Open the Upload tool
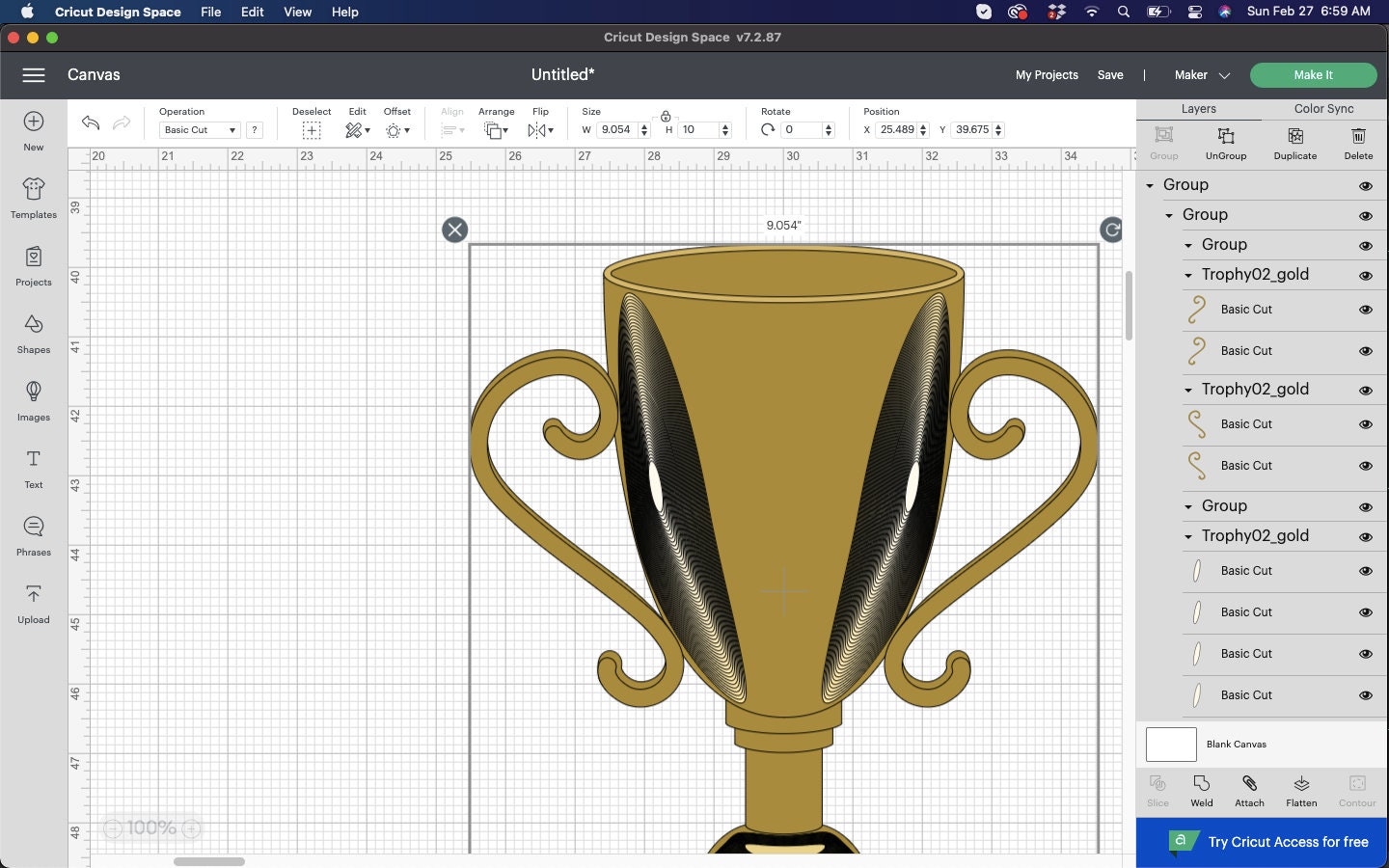 click(x=33, y=603)
